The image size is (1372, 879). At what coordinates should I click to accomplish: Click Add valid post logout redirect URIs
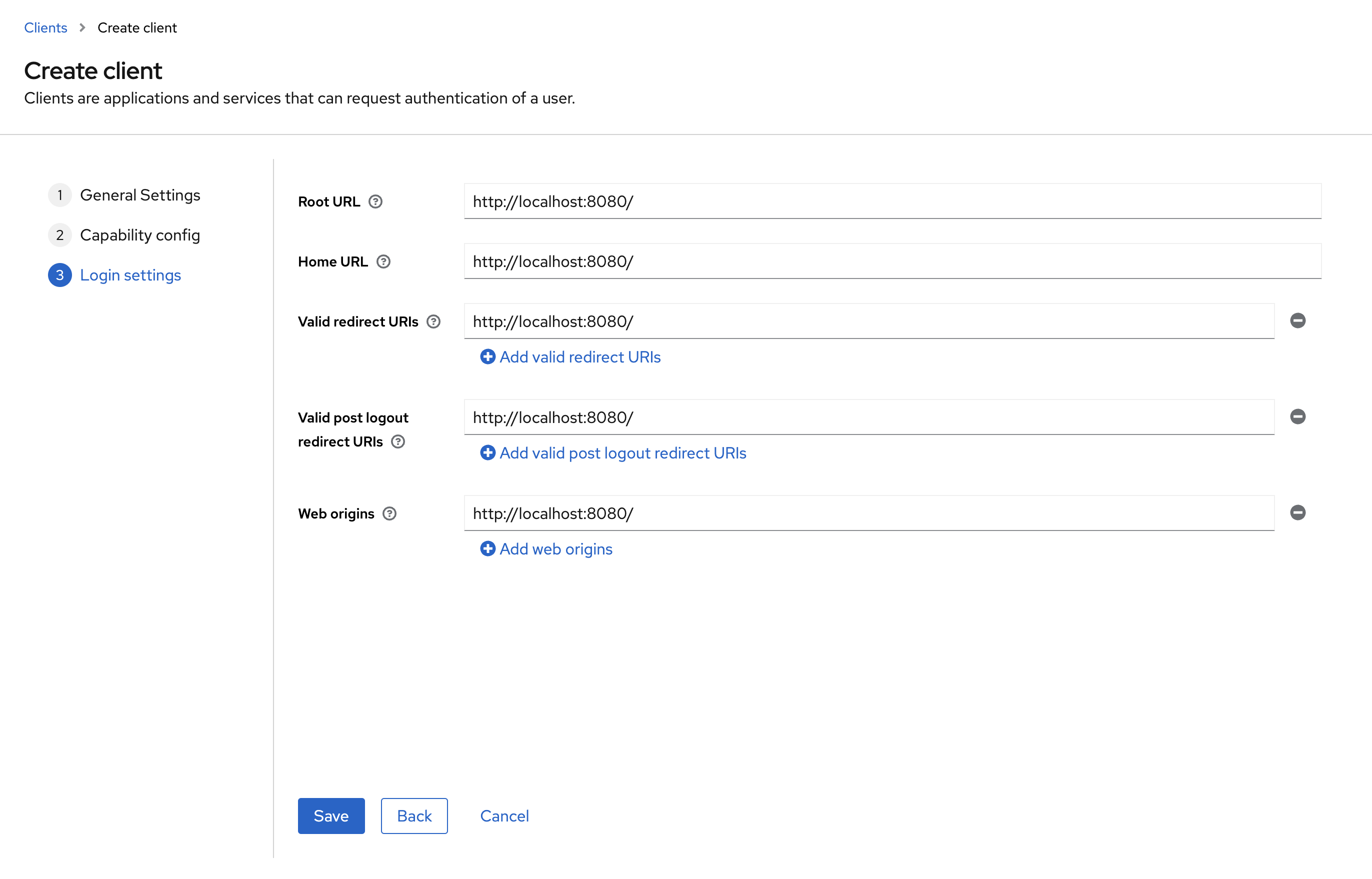613,453
